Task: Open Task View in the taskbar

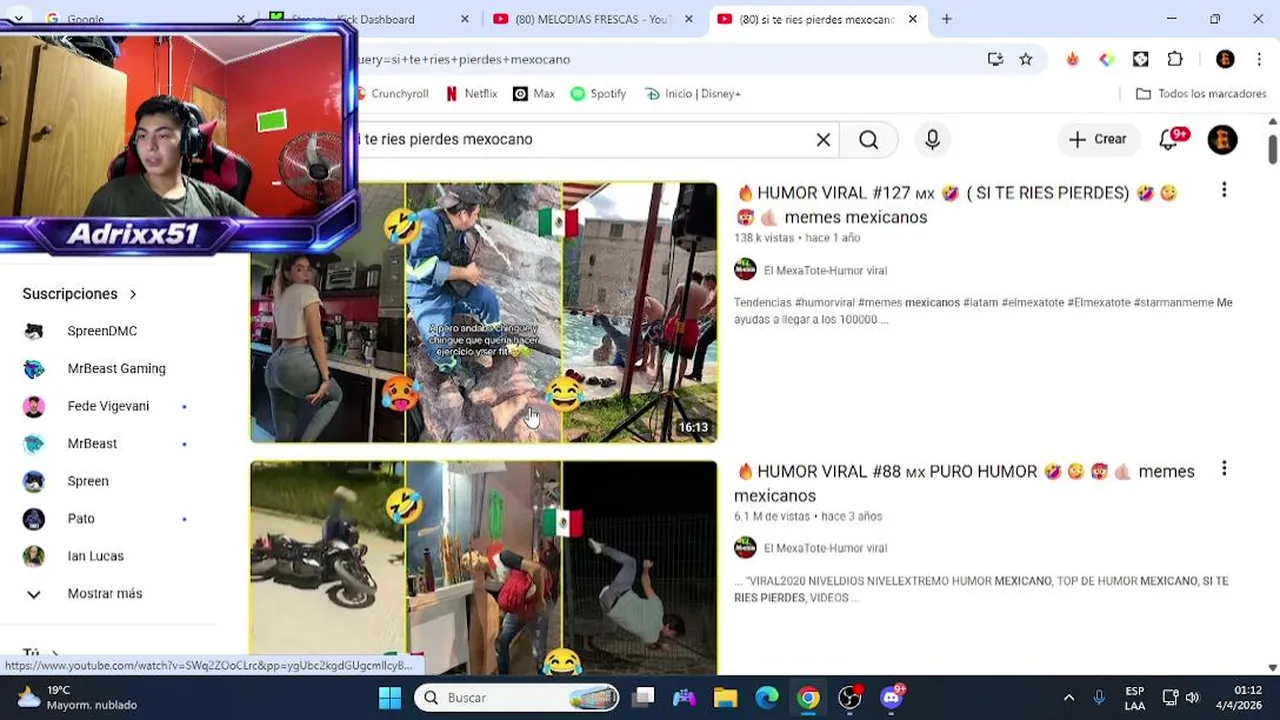Action: pyautogui.click(x=644, y=697)
